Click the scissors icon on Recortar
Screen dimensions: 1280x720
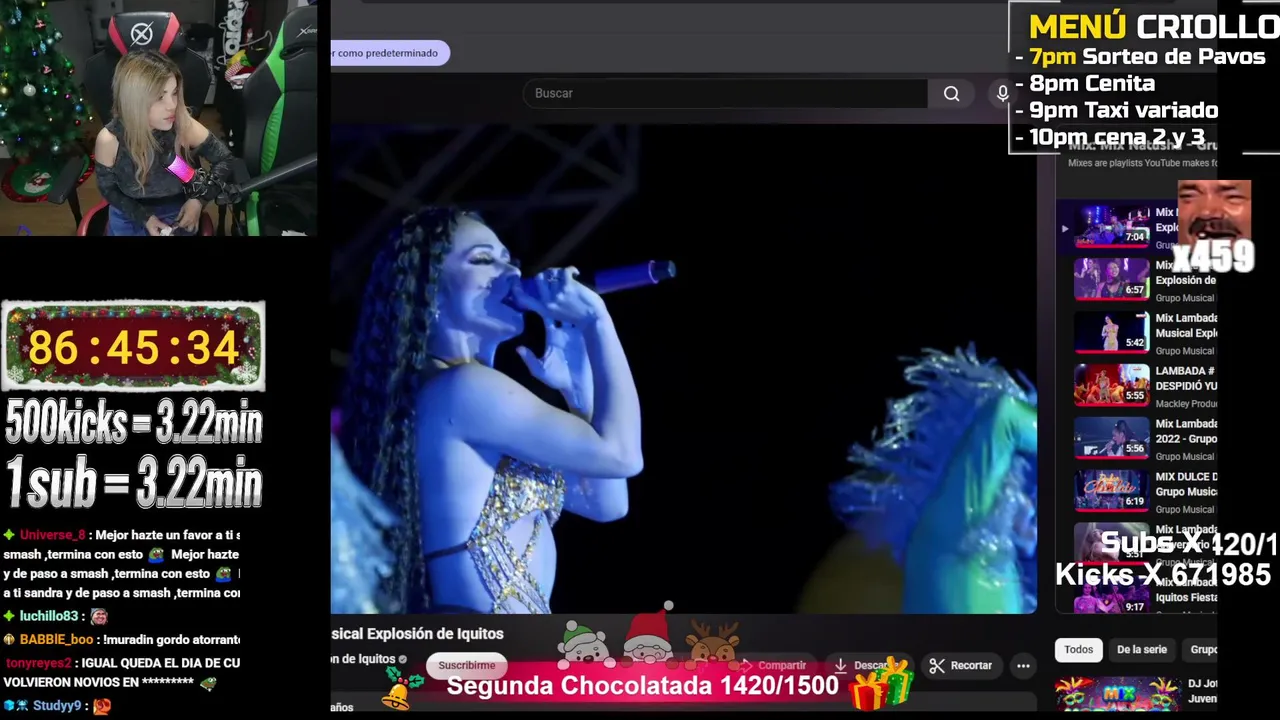click(937, 665)
